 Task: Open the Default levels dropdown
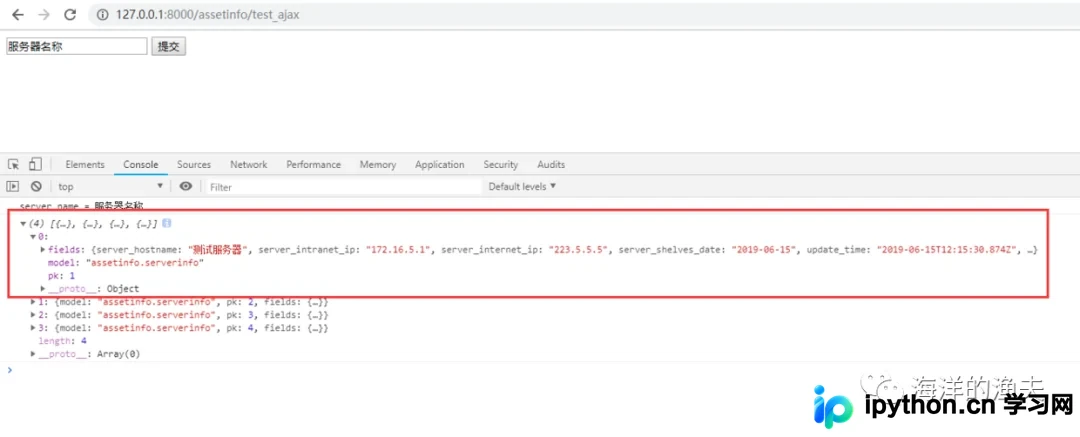click(522, 186)
